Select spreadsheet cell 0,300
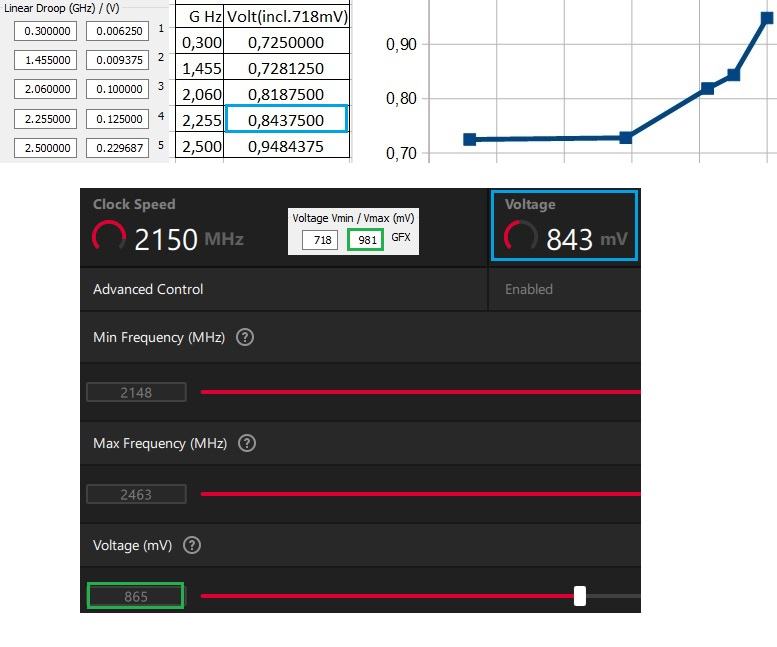Viewport: 777px width, 647px height. click(x=199, y=41)
